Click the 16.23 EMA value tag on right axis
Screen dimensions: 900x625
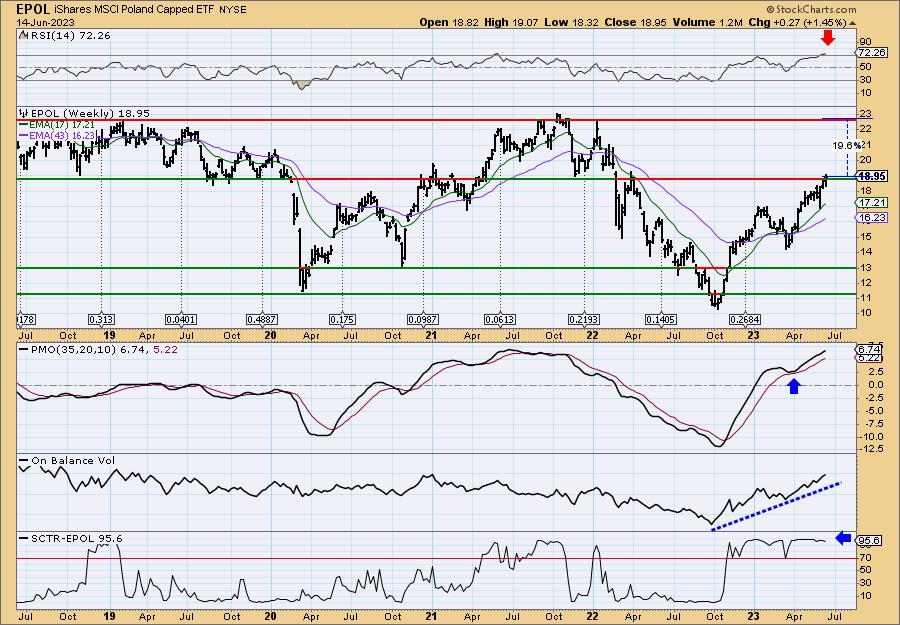[873, 218]
